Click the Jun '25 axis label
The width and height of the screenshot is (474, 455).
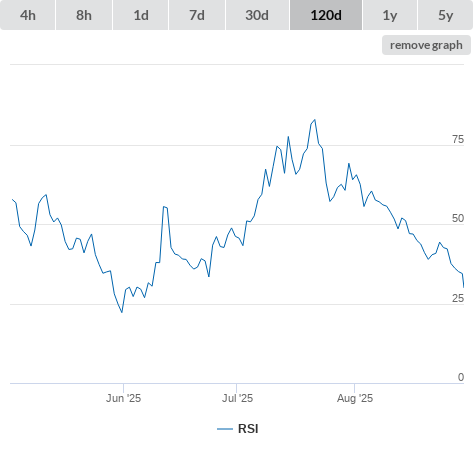click(123, 398)
